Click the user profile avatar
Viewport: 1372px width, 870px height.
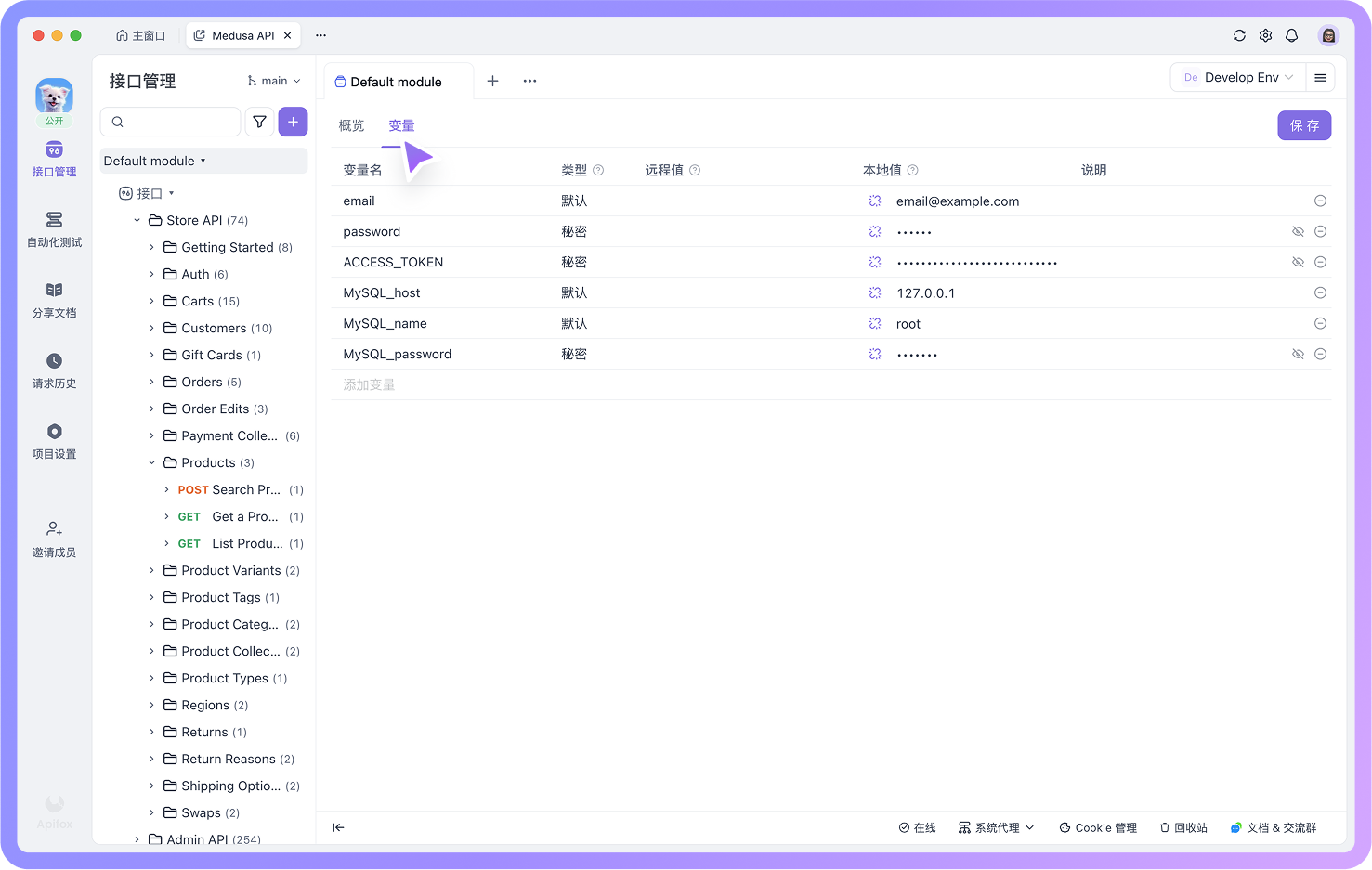tap(1328, 35)
